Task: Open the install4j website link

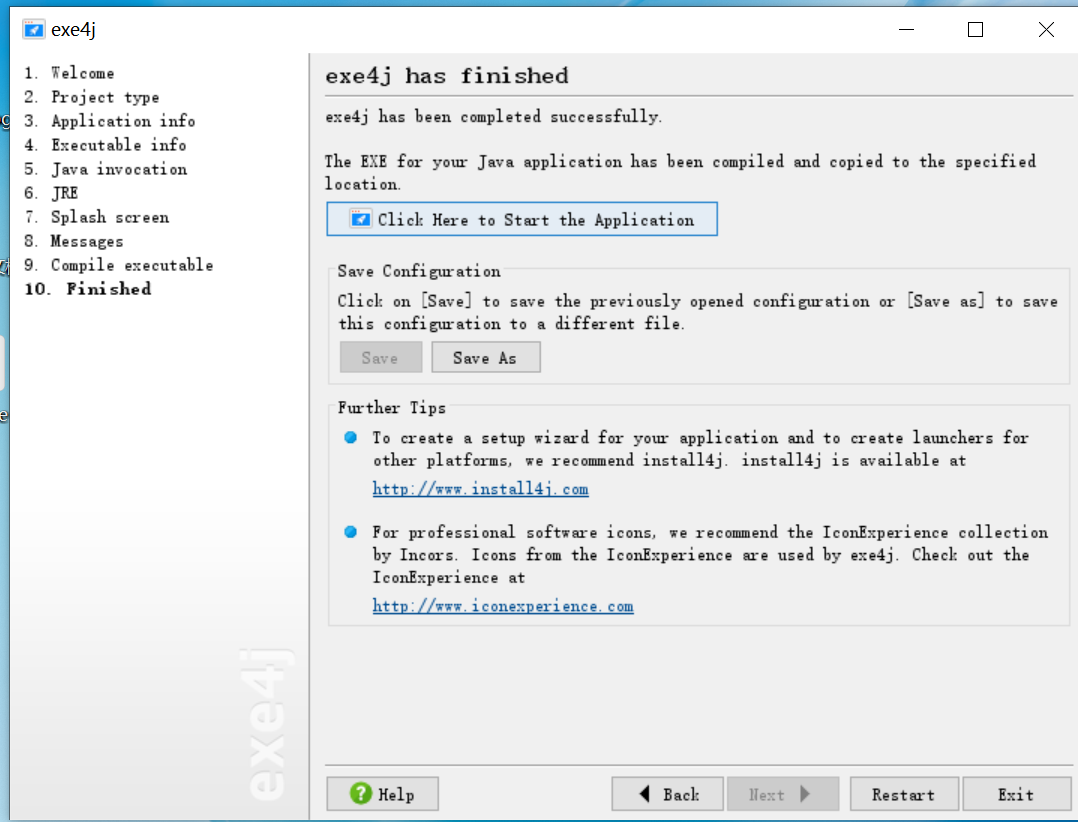Action: [480, 489]
